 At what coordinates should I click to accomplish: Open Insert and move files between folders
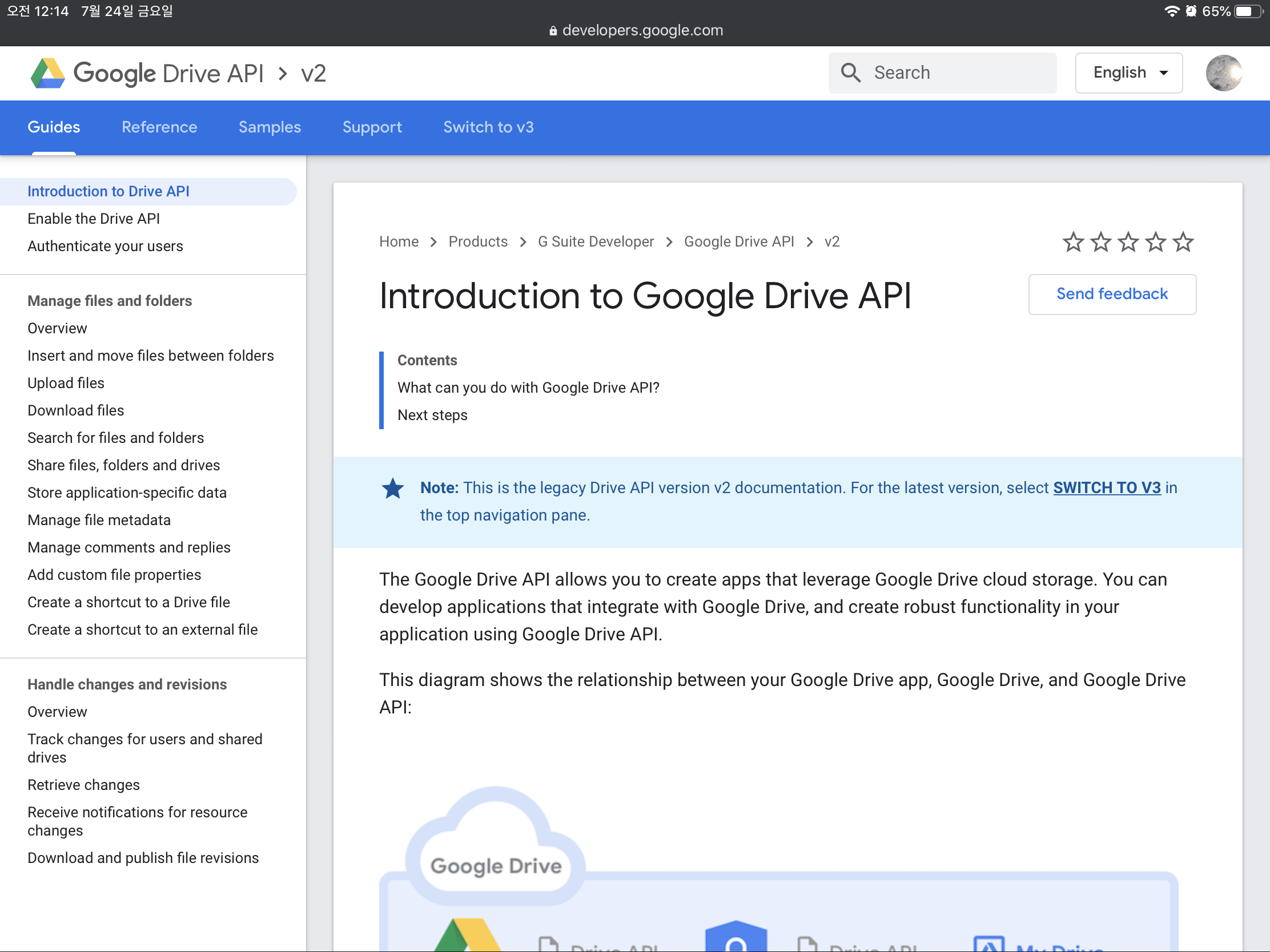coord(150,356)
